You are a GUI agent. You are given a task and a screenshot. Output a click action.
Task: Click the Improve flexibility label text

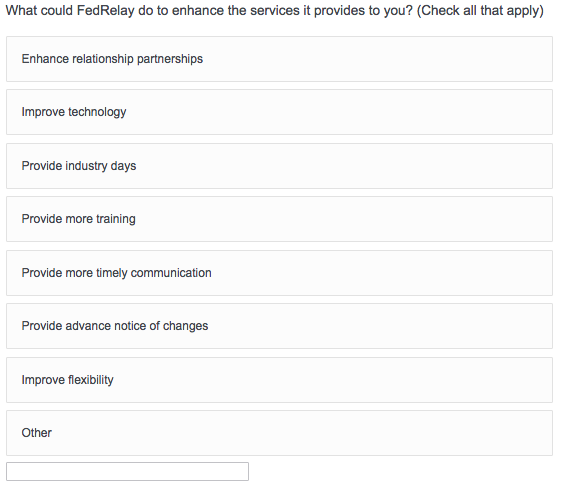67,380
